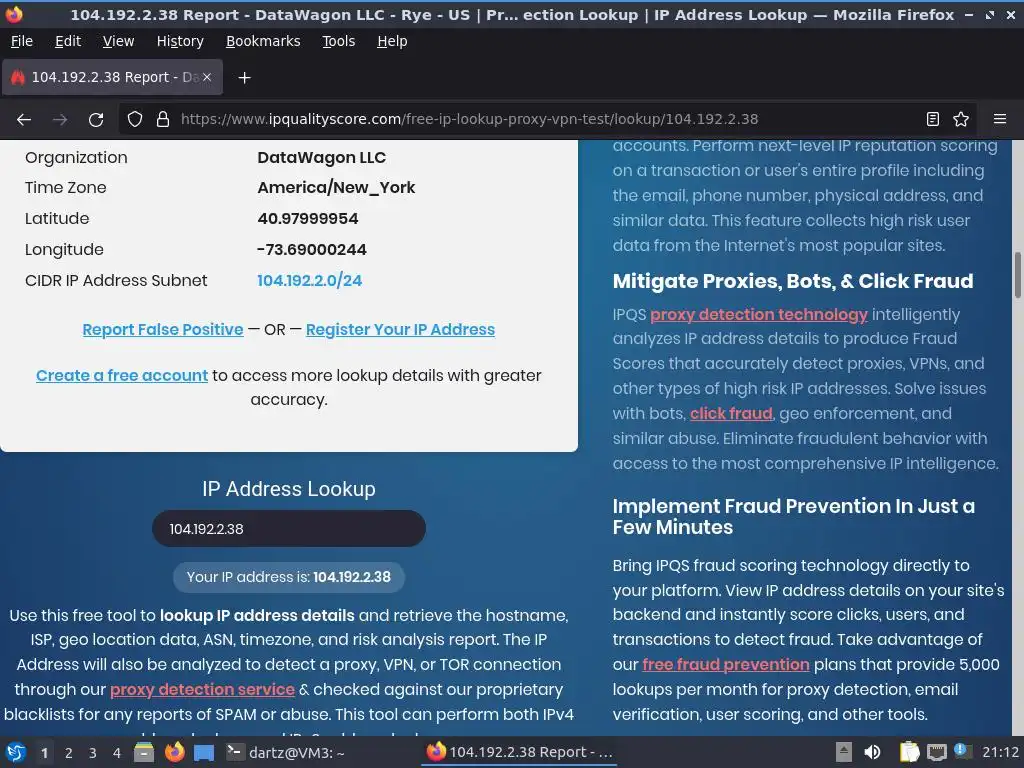The width and height of the screenshot is (1024, 768).
Task: Click the IP Address Lookup heading
Action: tap(289, 489)
